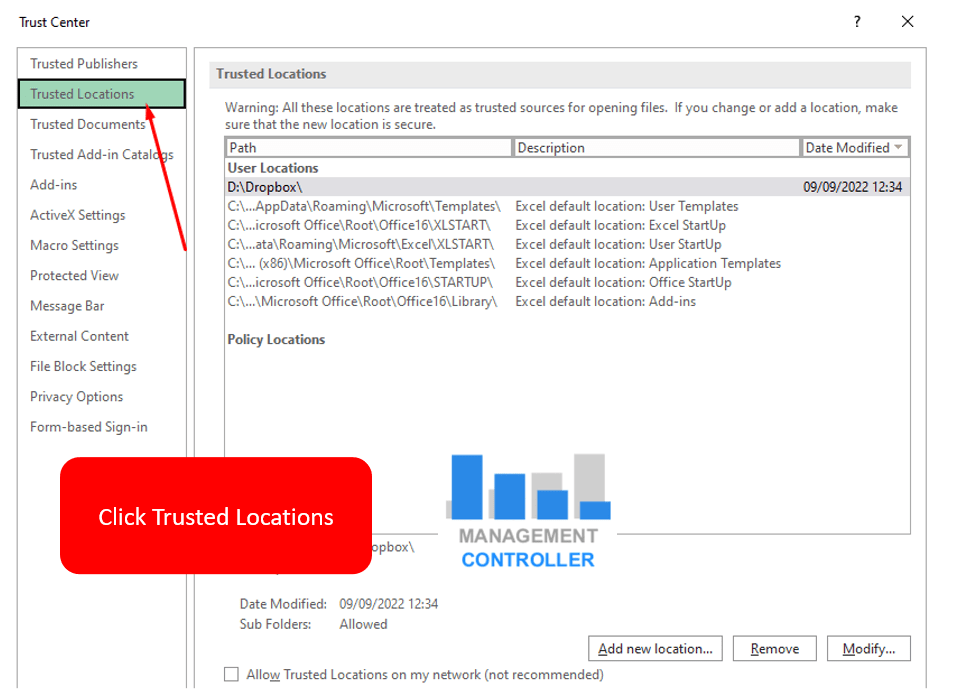Click the Add new location button
Image resolution: width=959 pixels, height=698 pixels.
click(x=654, y=648)
